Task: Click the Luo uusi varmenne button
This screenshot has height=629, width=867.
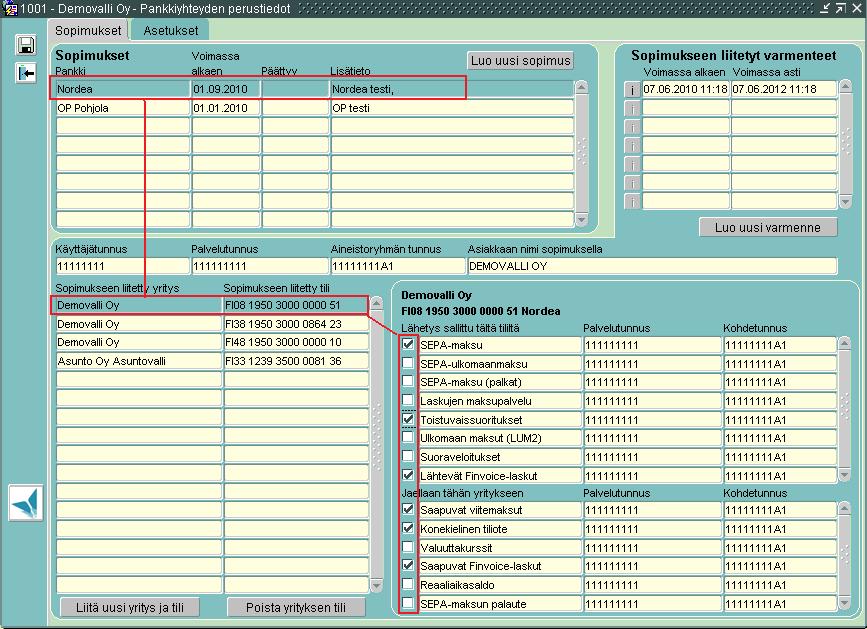Action: [x=767, y=227]
